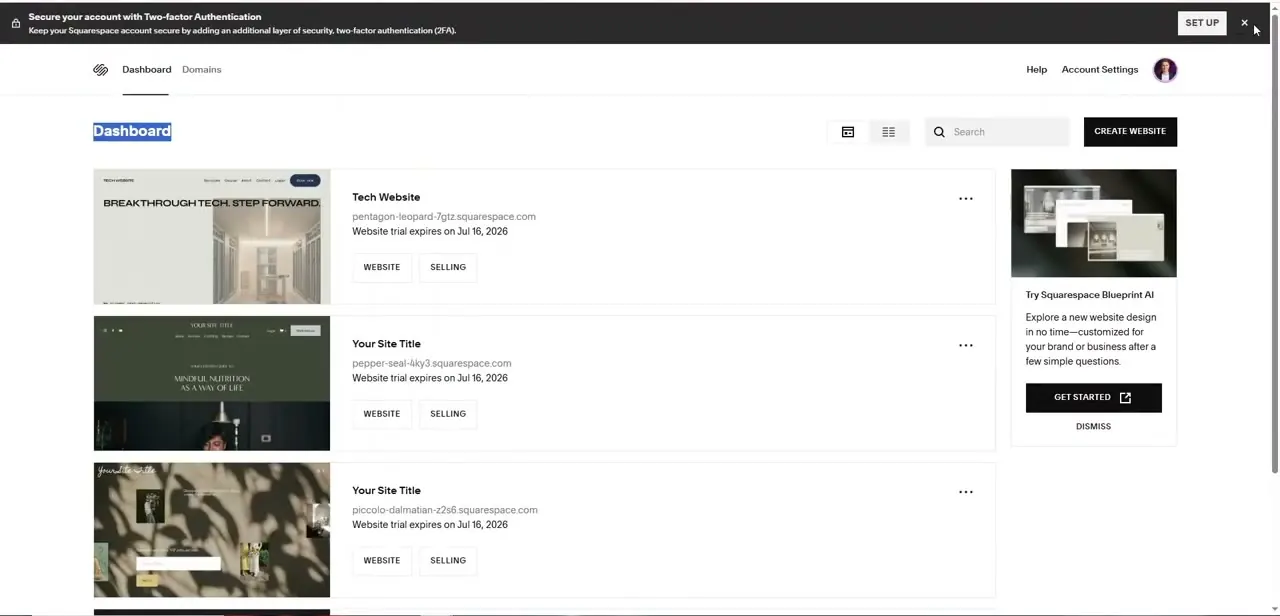Click the highlighted Dashboard heading
The width and height of the screenshot is (1280, 616).
point(132,131)
